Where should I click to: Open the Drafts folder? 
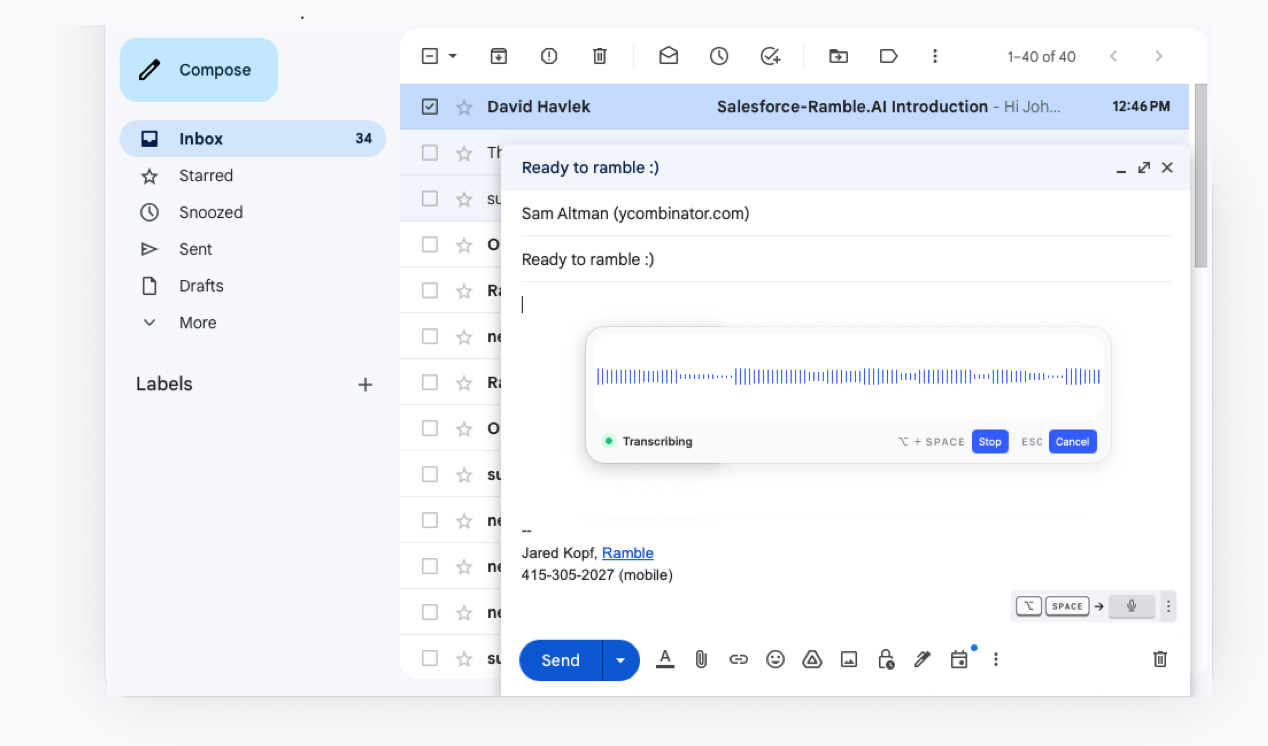click(201, 286)
